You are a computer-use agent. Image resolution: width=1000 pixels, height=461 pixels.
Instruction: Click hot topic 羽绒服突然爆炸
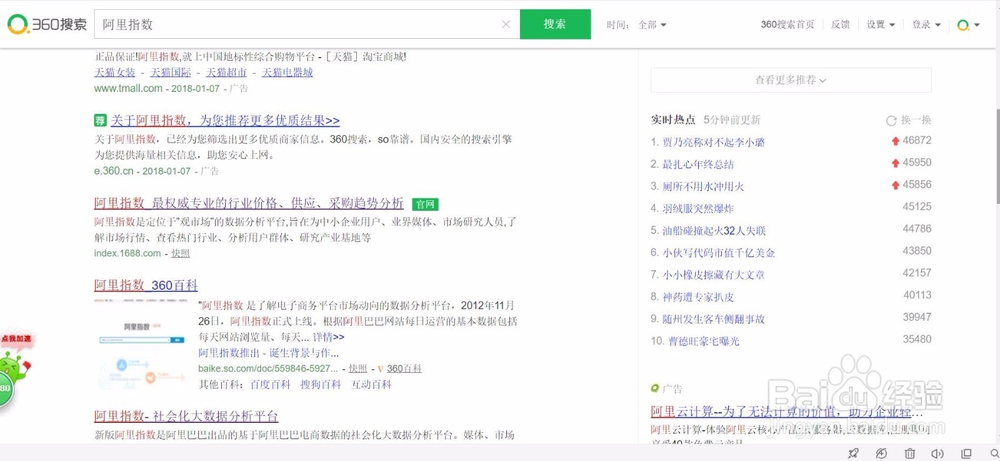(x=698, y=209)
